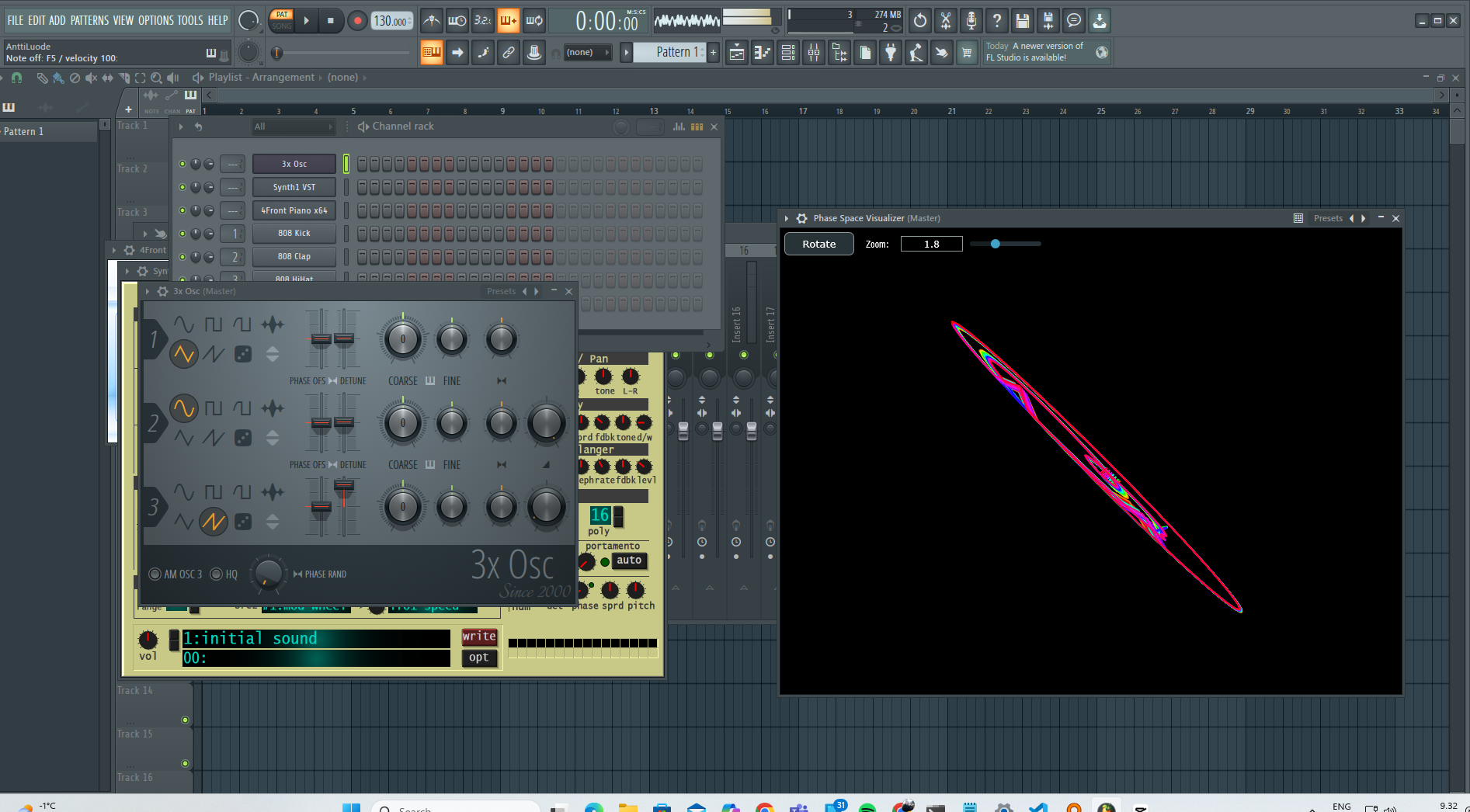Click the Synth1 VST channel button
The width and height of the screenshot is (1470, 812).
294,187
